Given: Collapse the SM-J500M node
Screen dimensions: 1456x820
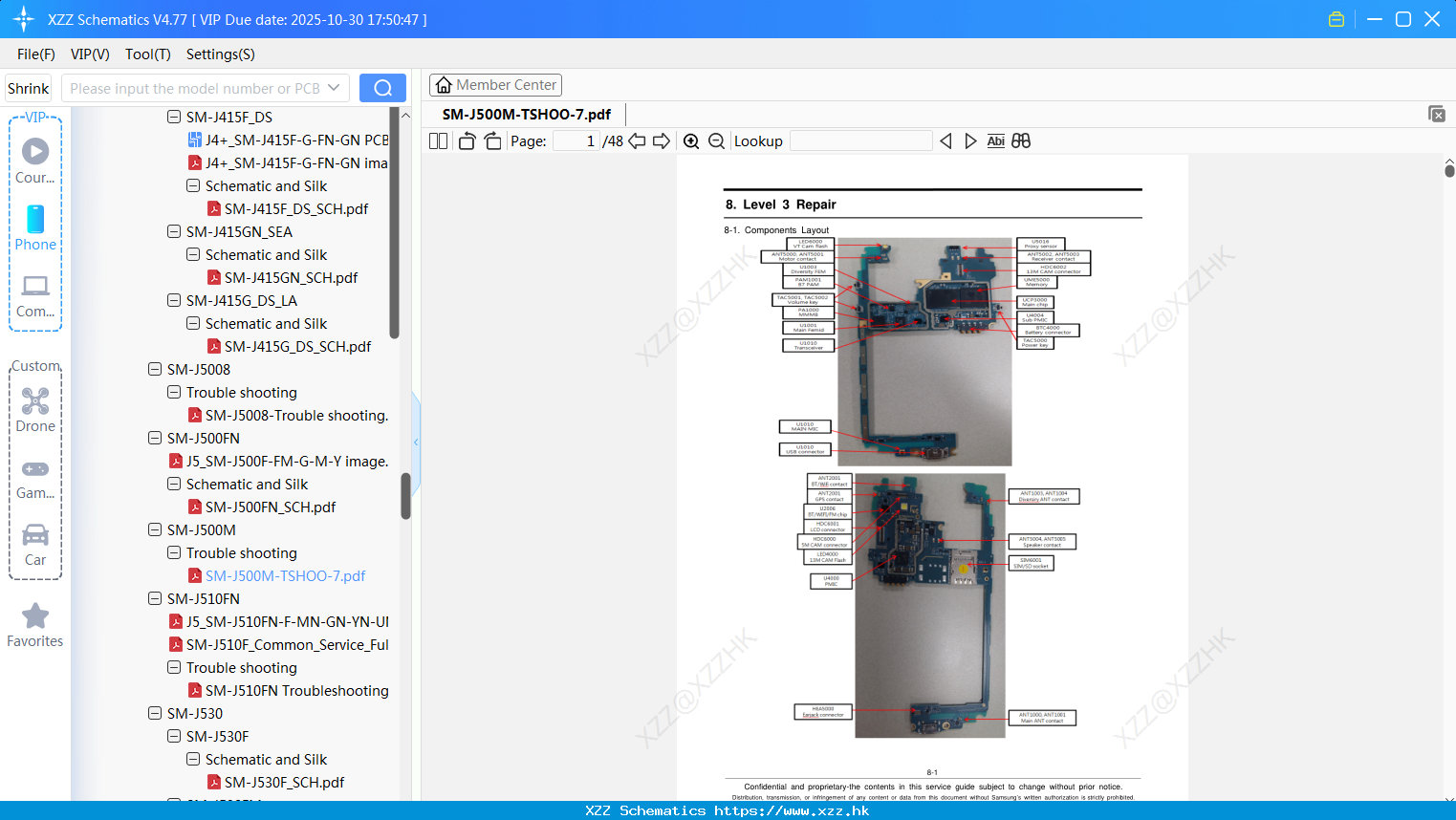Looking at the screenshot, I should click(155, 529).
